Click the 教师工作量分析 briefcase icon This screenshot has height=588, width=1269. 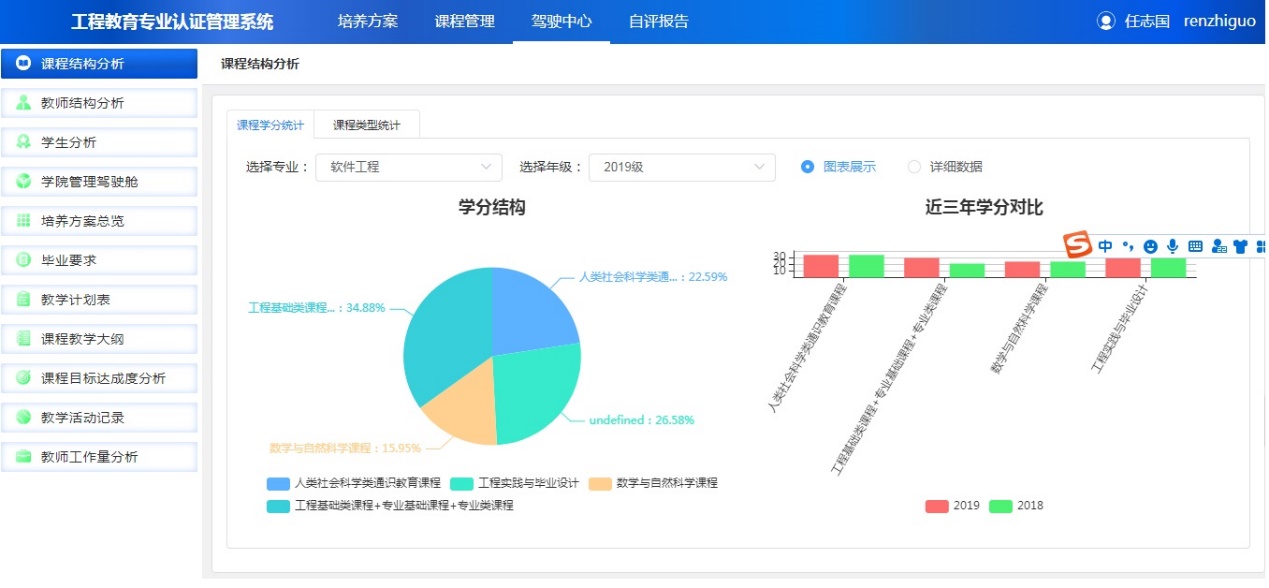[x=24, y=457]
